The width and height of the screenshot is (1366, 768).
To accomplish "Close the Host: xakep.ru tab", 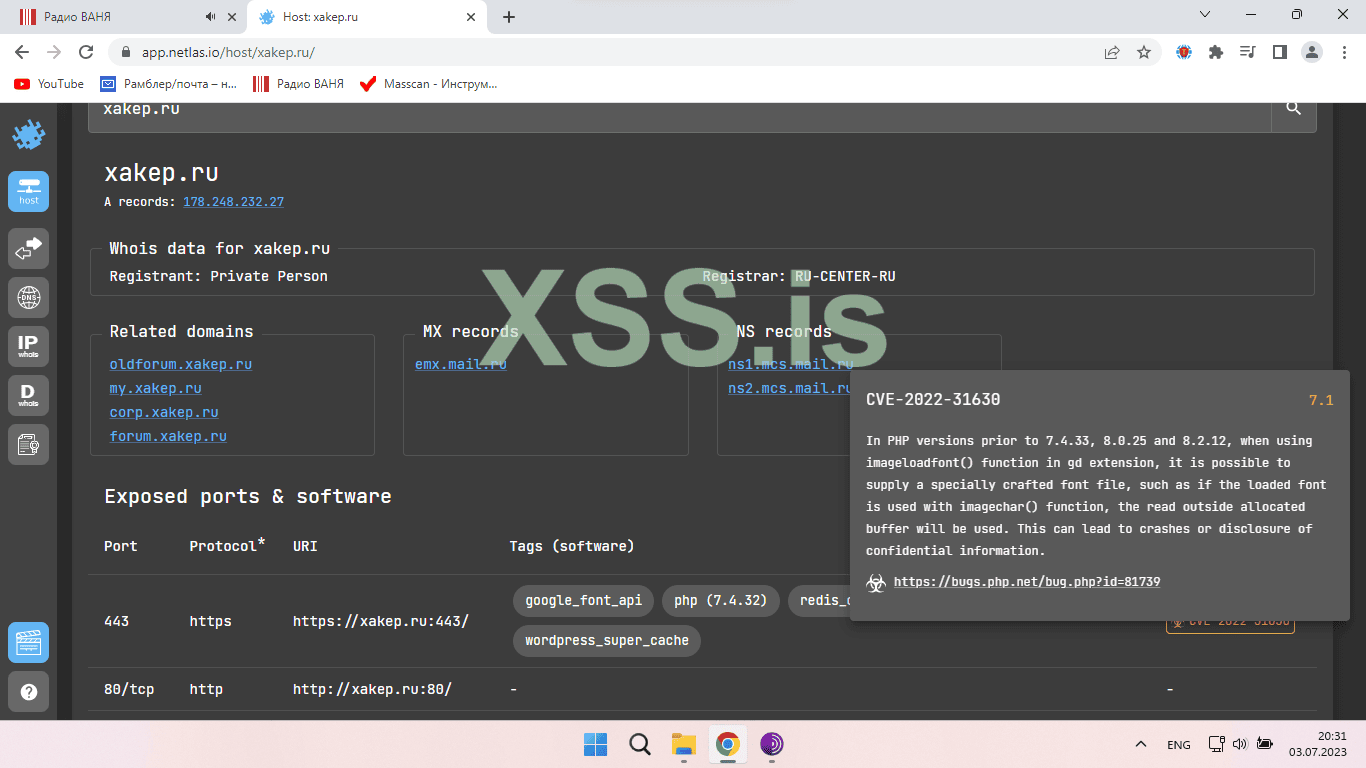I will click(470, 17).
